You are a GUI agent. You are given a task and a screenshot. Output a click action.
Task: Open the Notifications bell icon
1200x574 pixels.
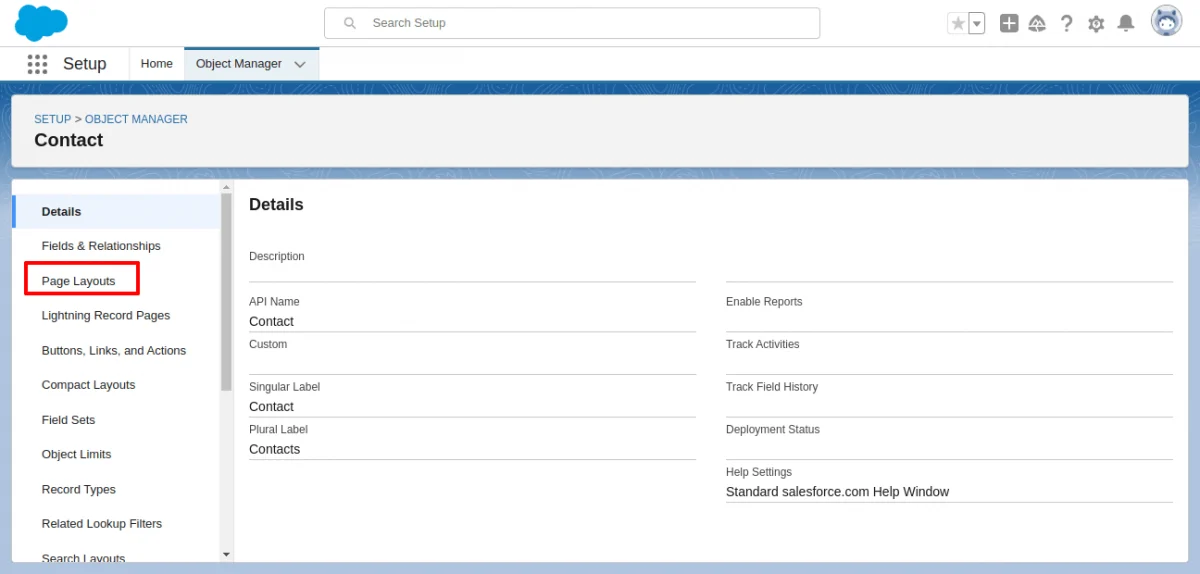tap(1126, 23)
